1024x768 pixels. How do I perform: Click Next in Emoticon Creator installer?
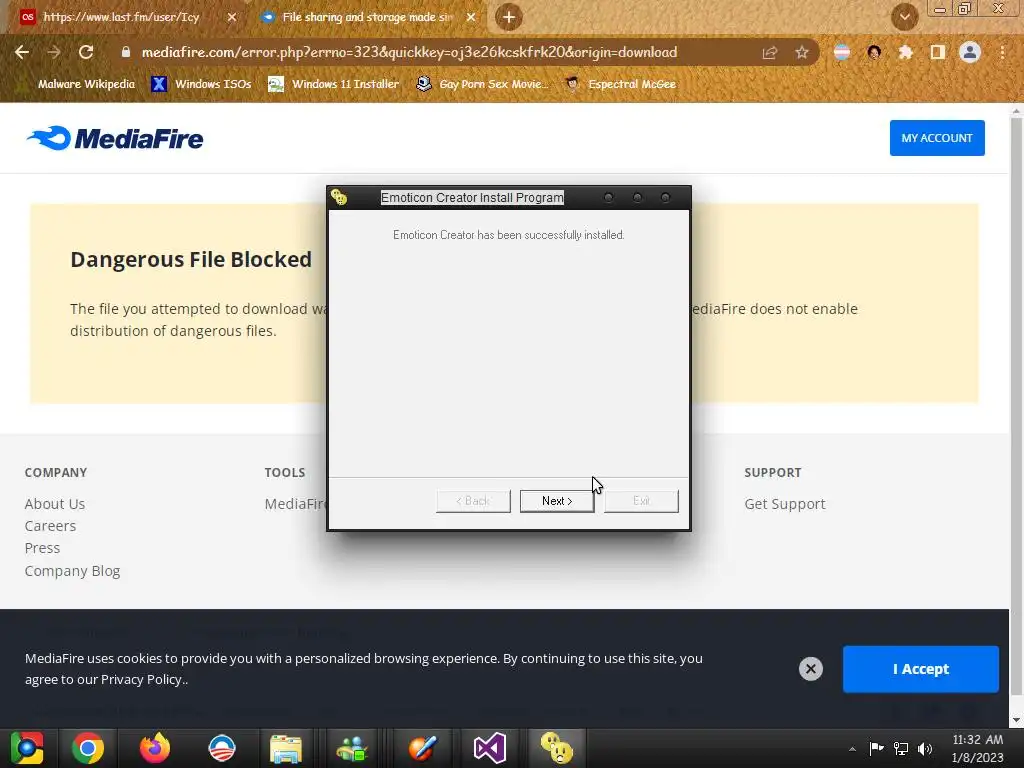[557, 501]
